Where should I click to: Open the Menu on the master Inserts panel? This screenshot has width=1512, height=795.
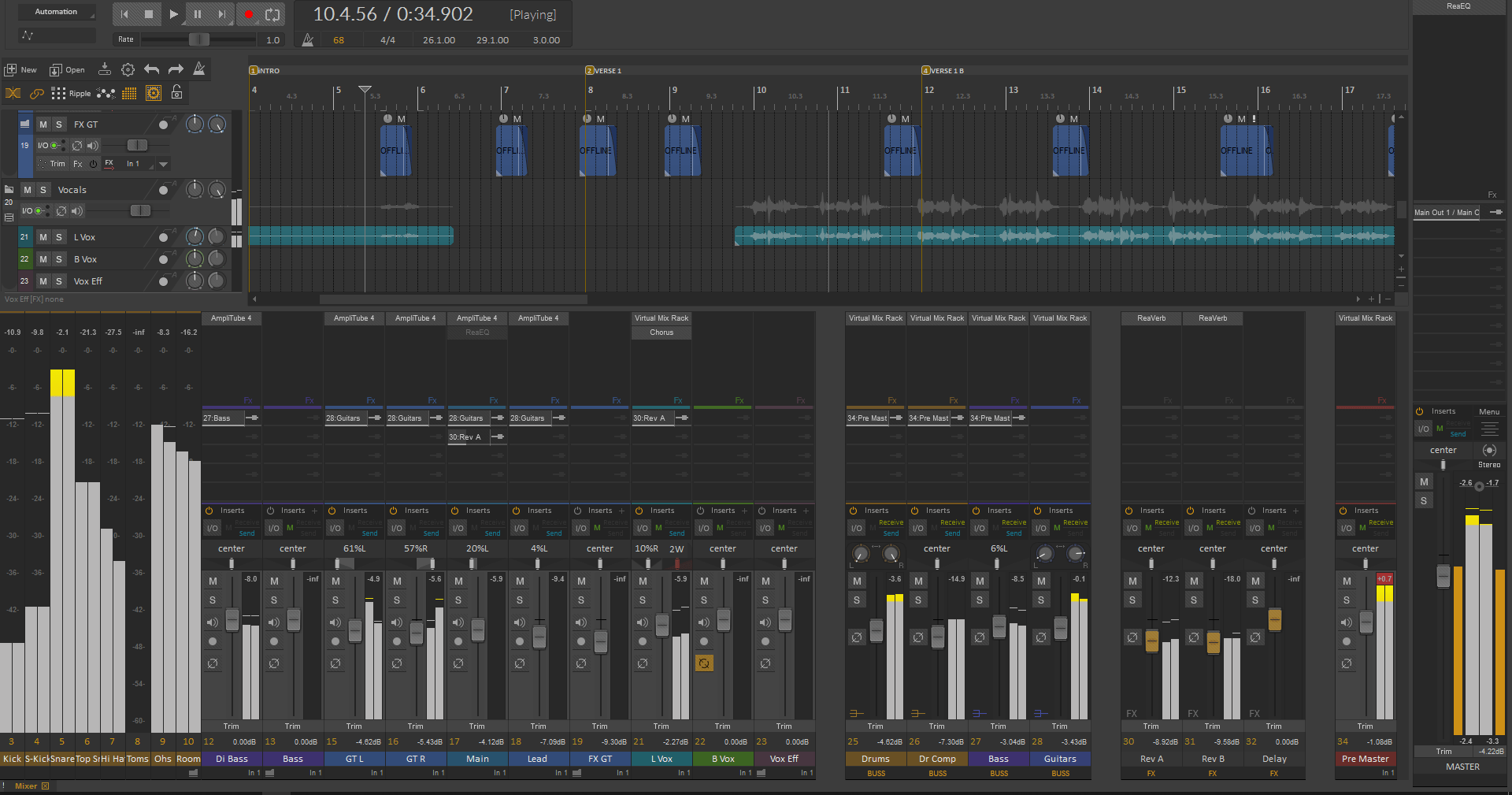(1491, 411)
